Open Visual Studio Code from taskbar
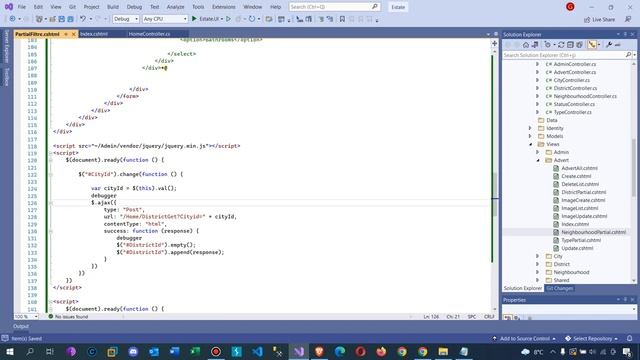This screenshot has height=360, width=640. [257, 351]
